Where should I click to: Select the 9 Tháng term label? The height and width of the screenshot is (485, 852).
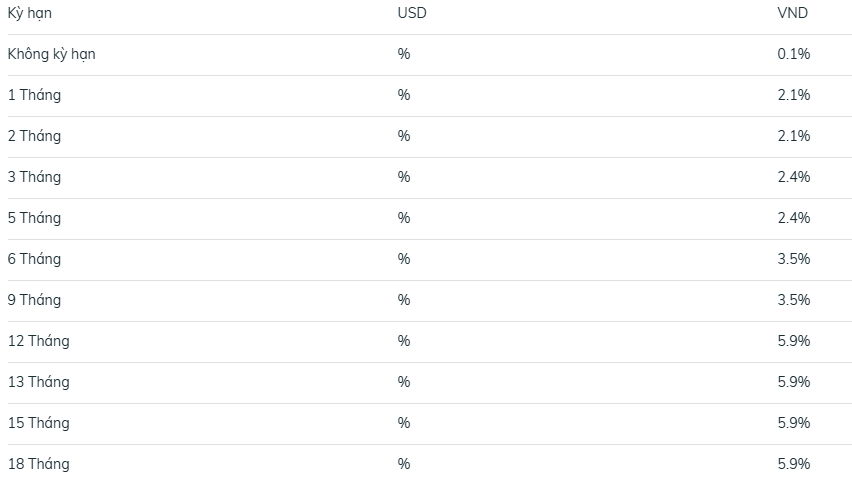pos(34,300)
